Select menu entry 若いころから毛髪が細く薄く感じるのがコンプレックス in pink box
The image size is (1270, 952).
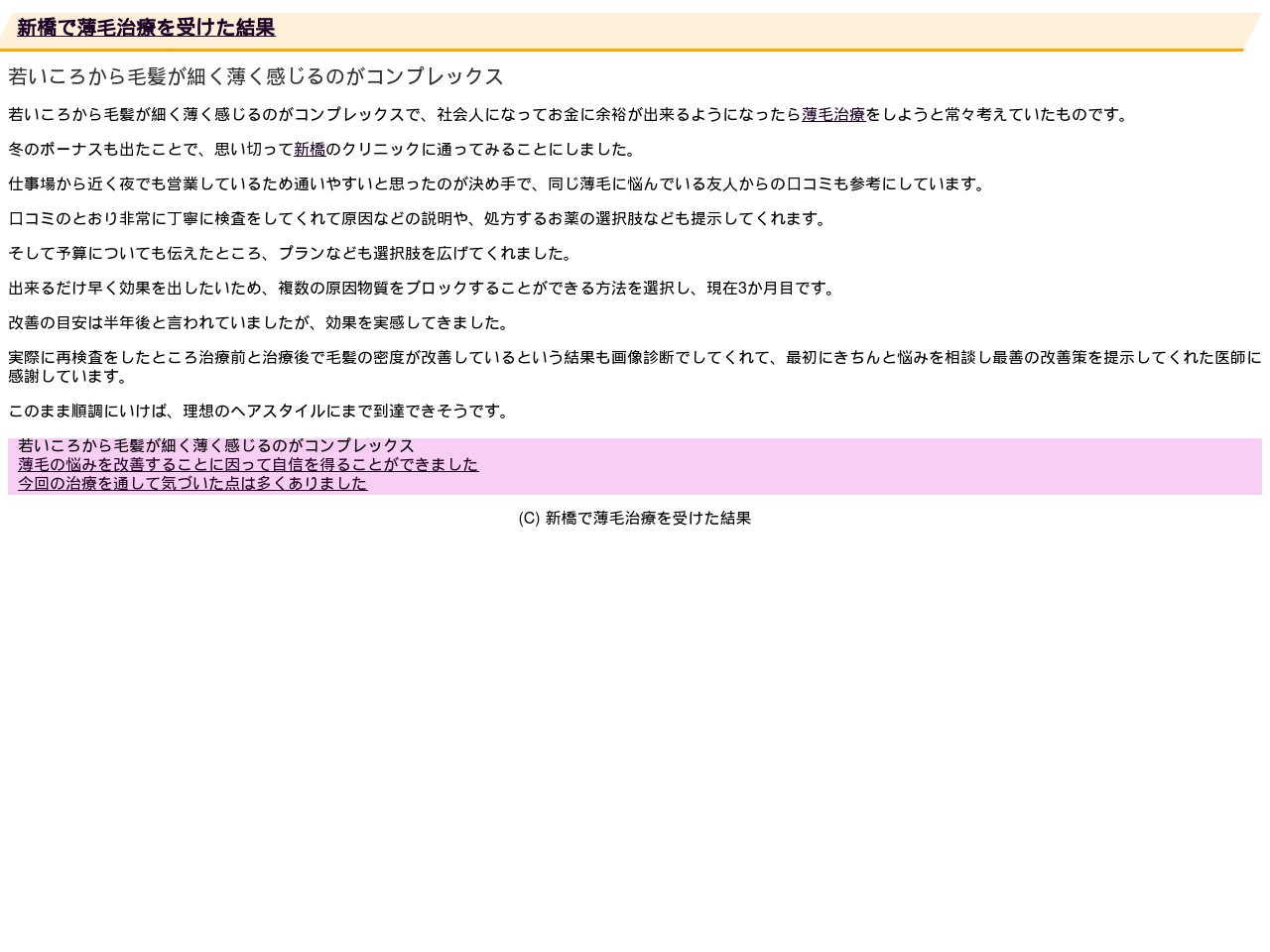(x=216, y=446)
